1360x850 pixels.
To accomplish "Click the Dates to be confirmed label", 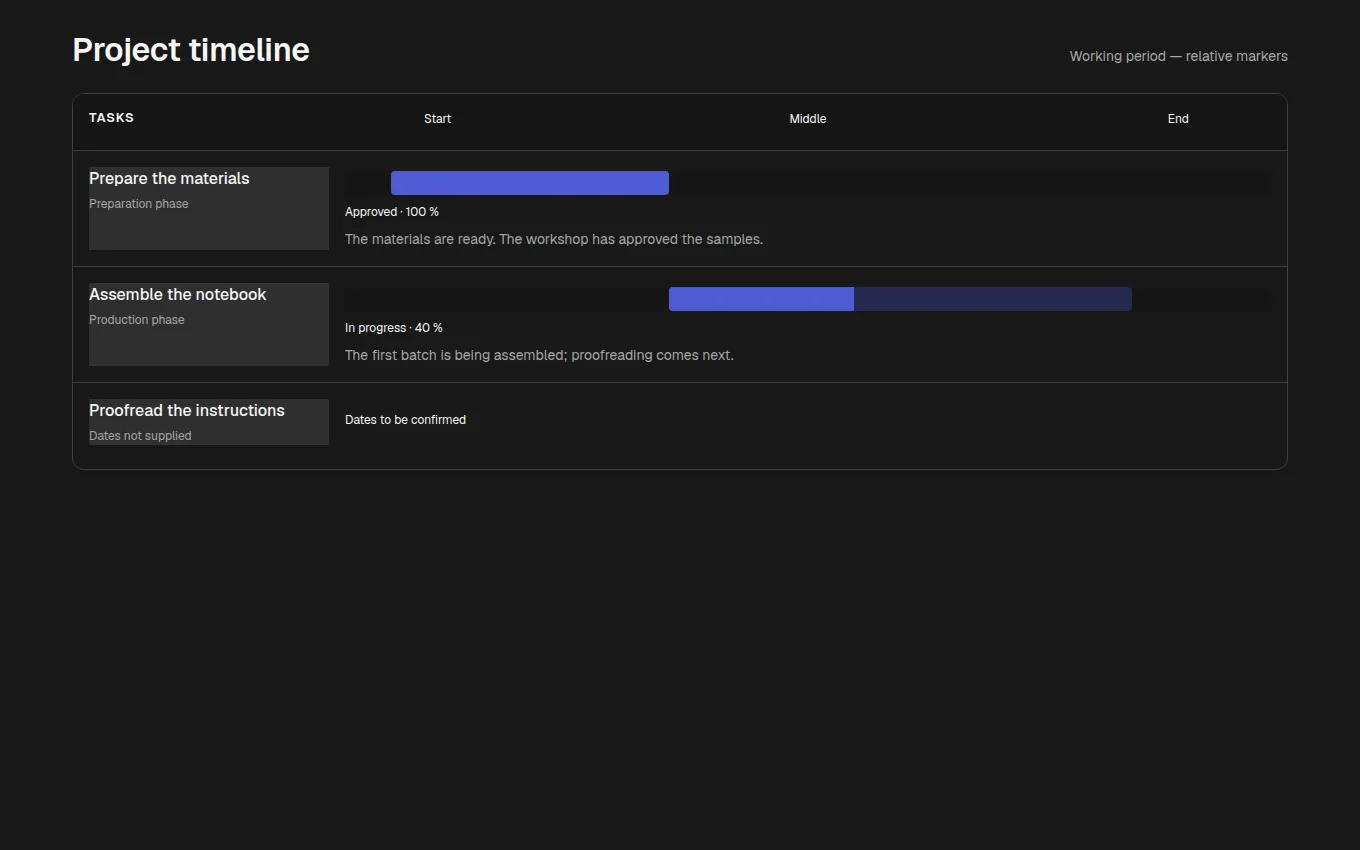I will click(x=405, y=420).
